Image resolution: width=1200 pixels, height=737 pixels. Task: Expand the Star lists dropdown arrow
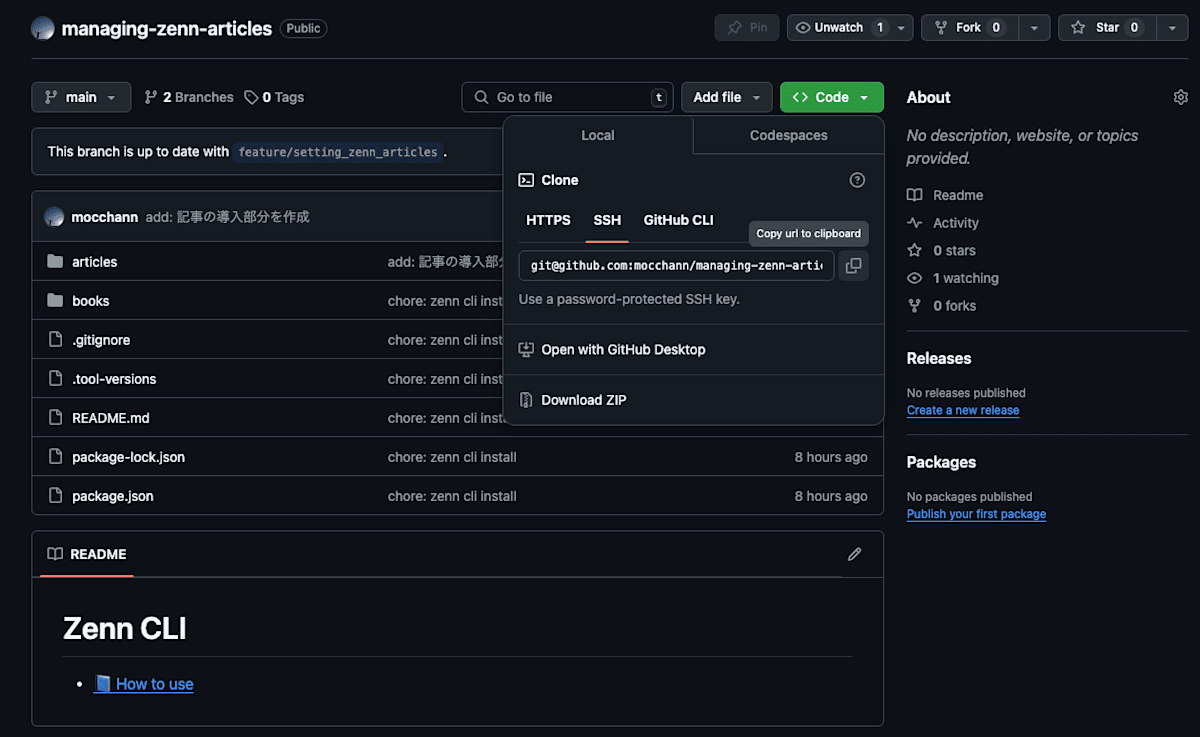(x=1172, y=28)
